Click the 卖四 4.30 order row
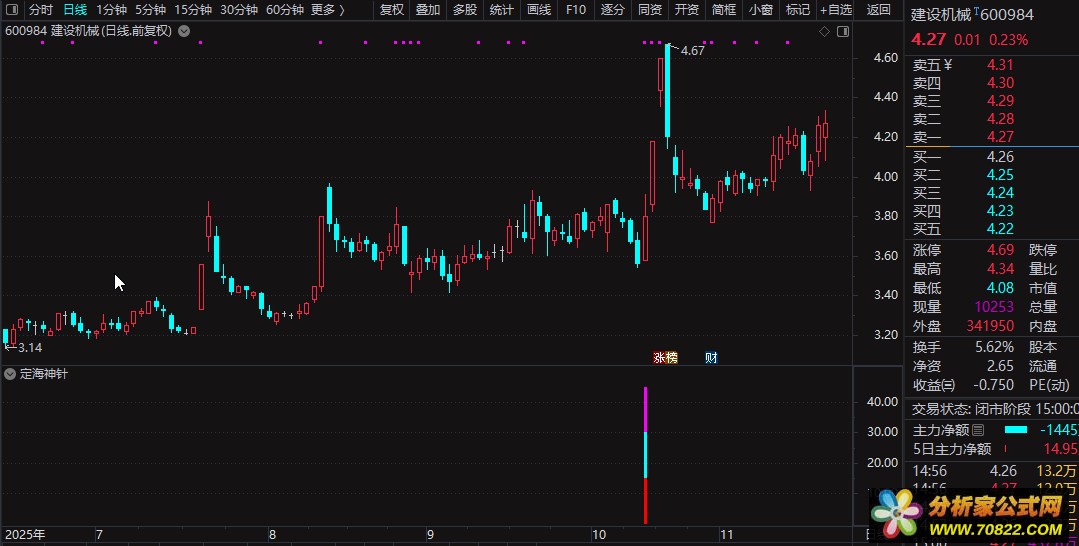1079x546 pixels. pos(991,83)
